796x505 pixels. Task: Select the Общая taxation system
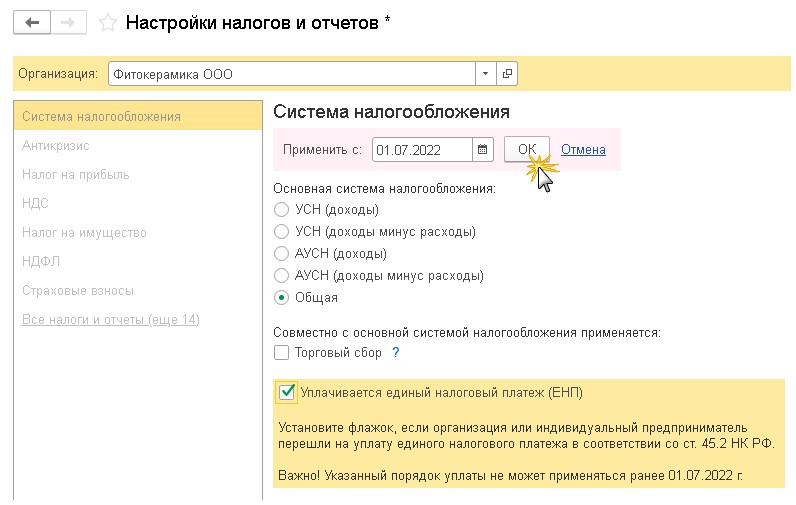[x=281, y=297]
